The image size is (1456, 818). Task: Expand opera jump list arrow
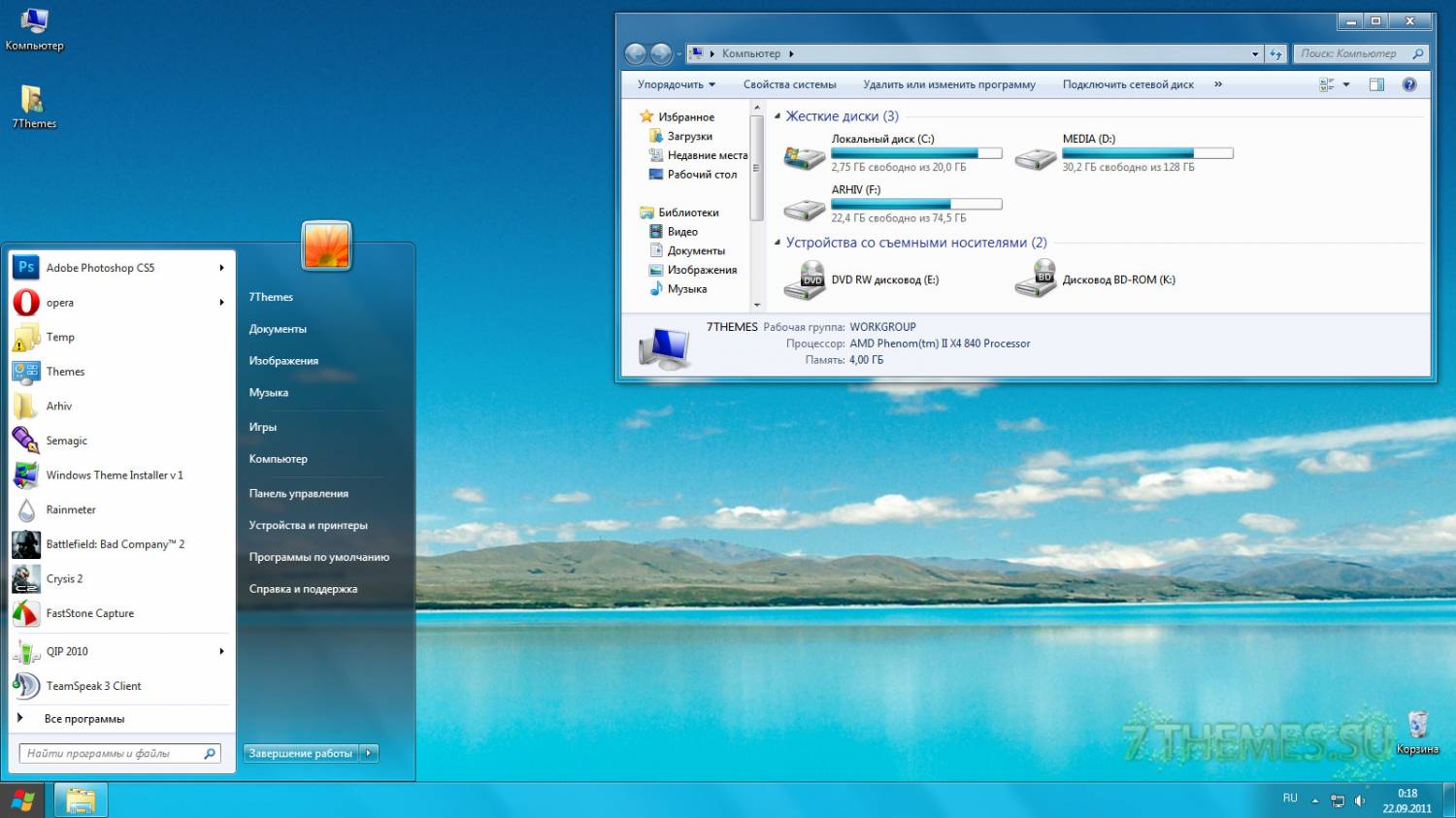222,303
